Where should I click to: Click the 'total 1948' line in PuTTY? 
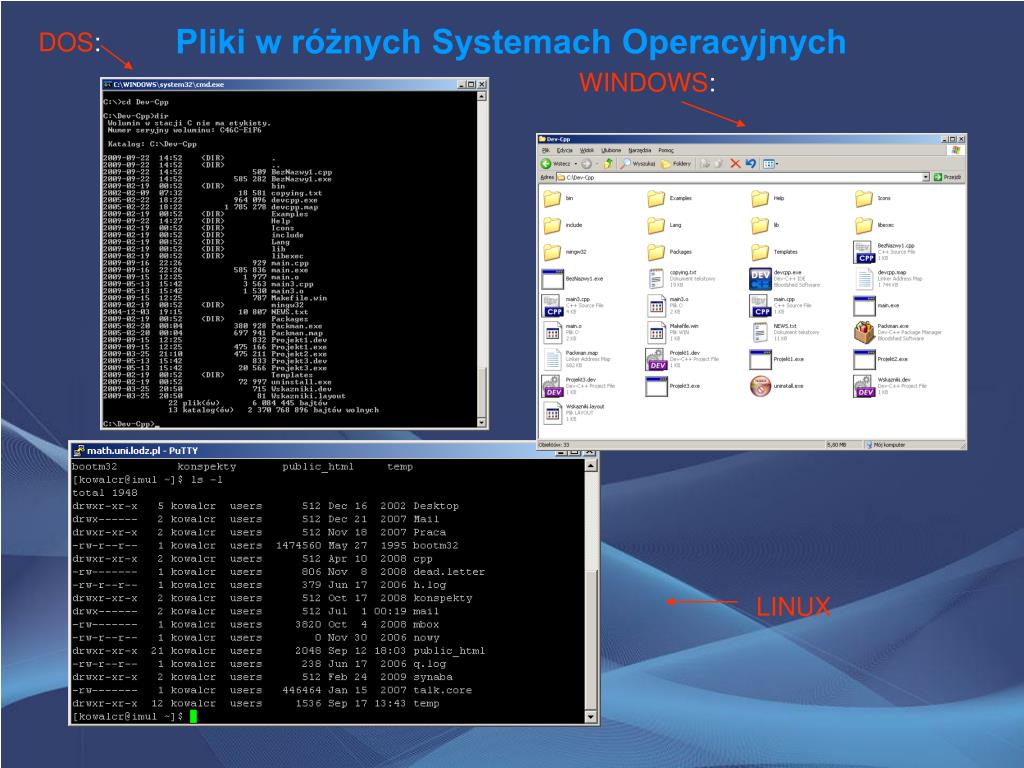(x=105, y=493)
